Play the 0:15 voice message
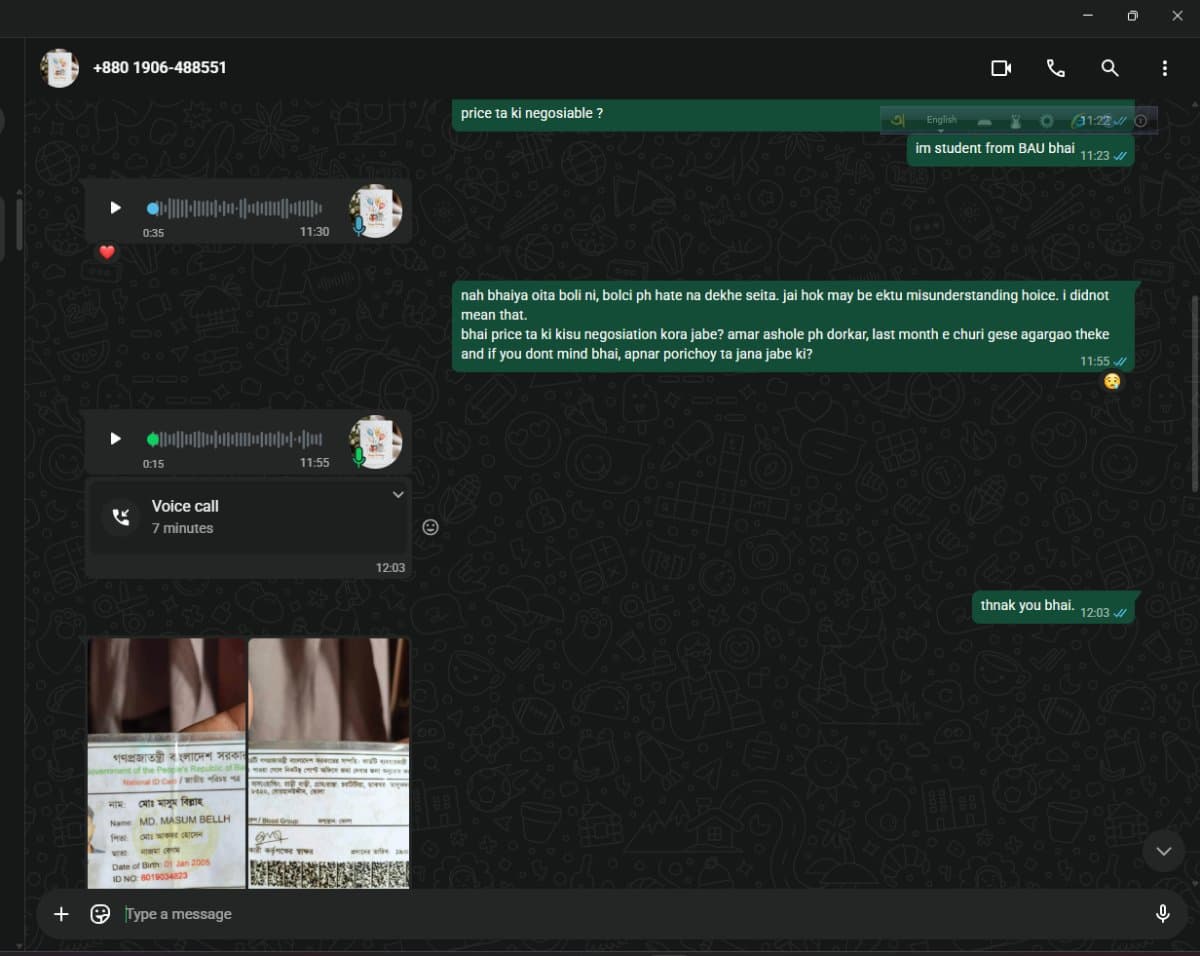The width and height of the screenshot is (1200, 956). 115,439
